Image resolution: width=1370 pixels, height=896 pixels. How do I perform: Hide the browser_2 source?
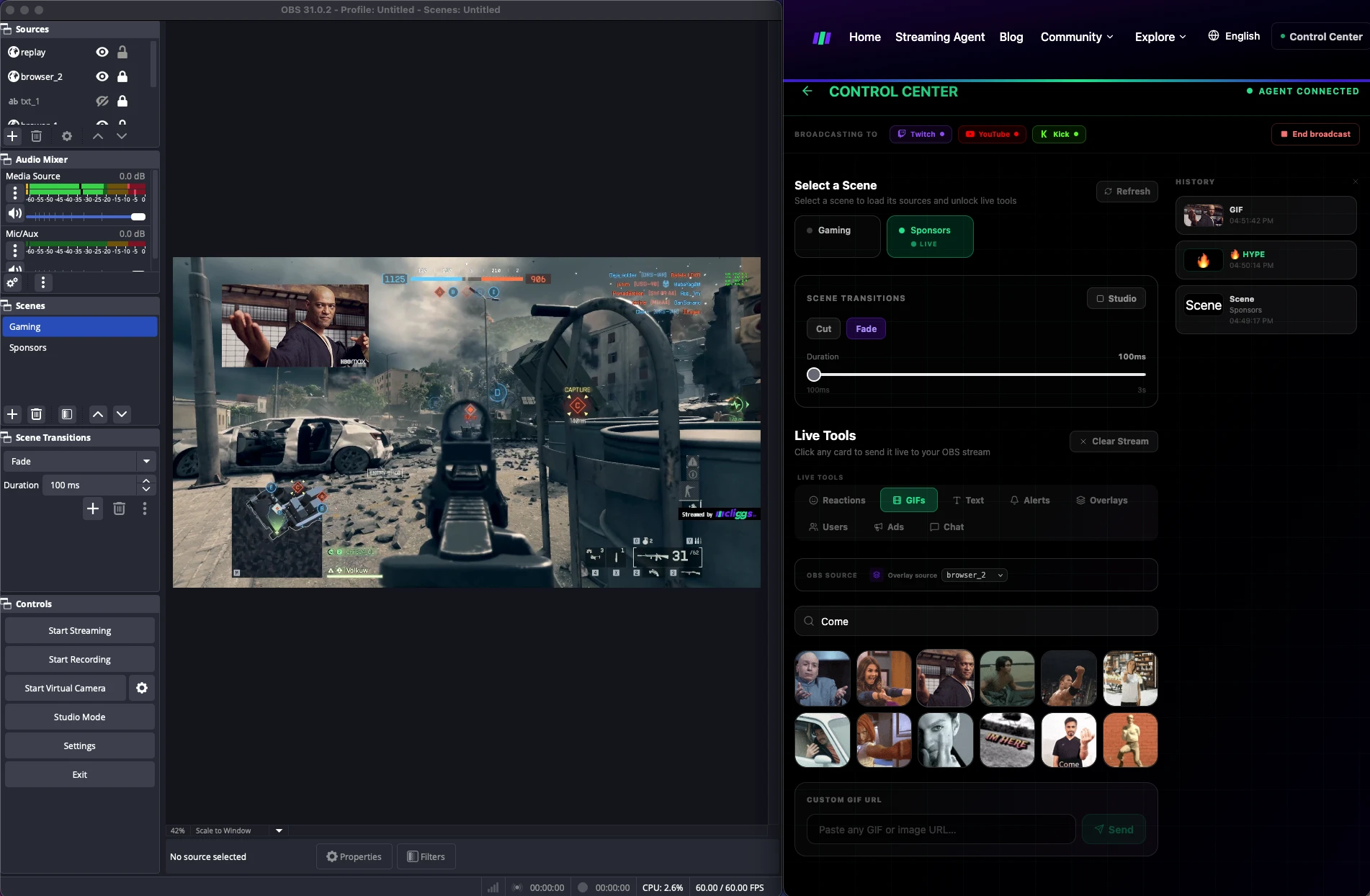click(x=102, y=76)
